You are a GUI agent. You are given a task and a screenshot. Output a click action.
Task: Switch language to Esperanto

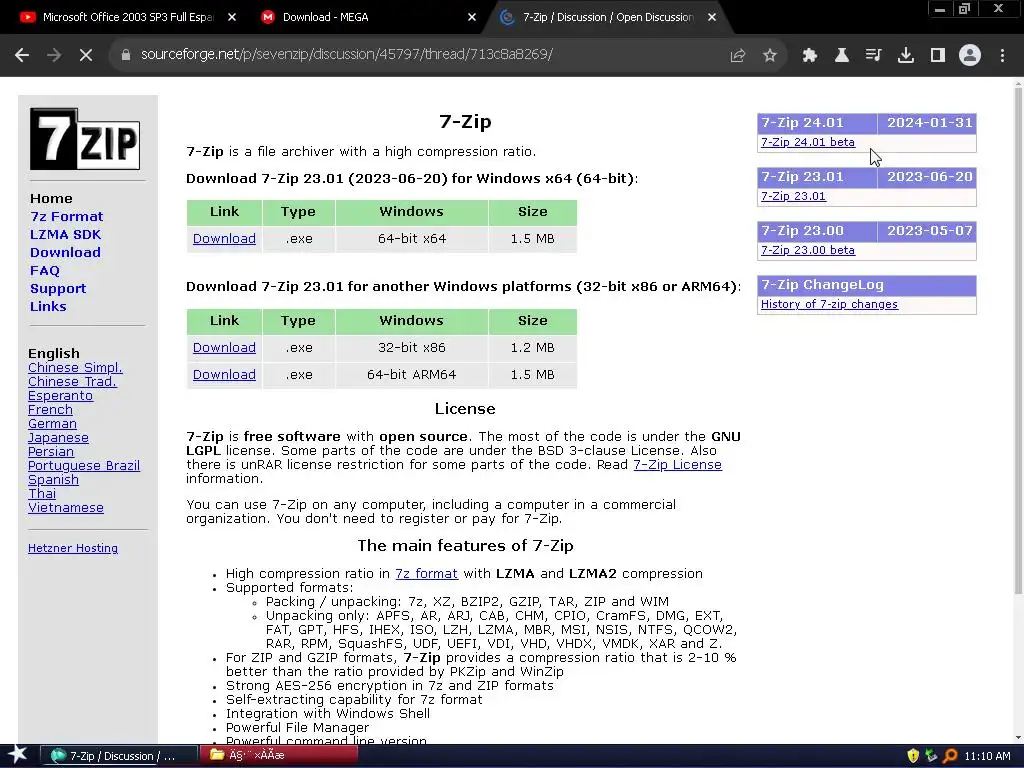[60, 396]
